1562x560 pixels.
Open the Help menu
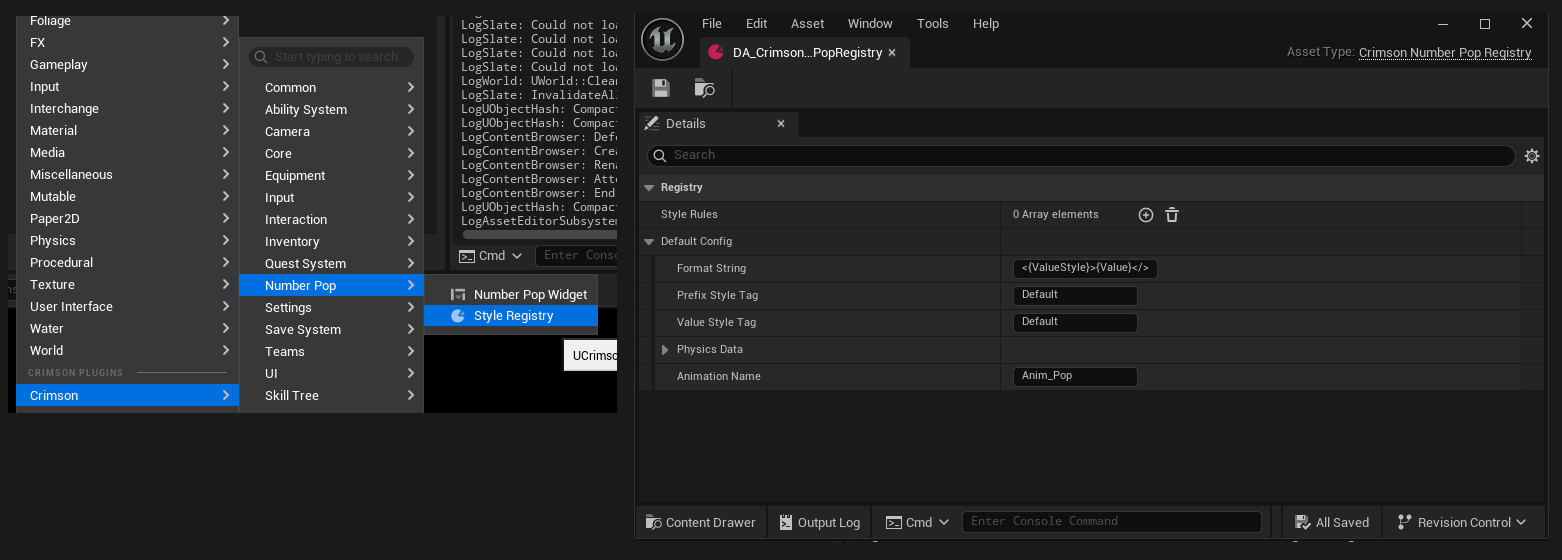986,24
